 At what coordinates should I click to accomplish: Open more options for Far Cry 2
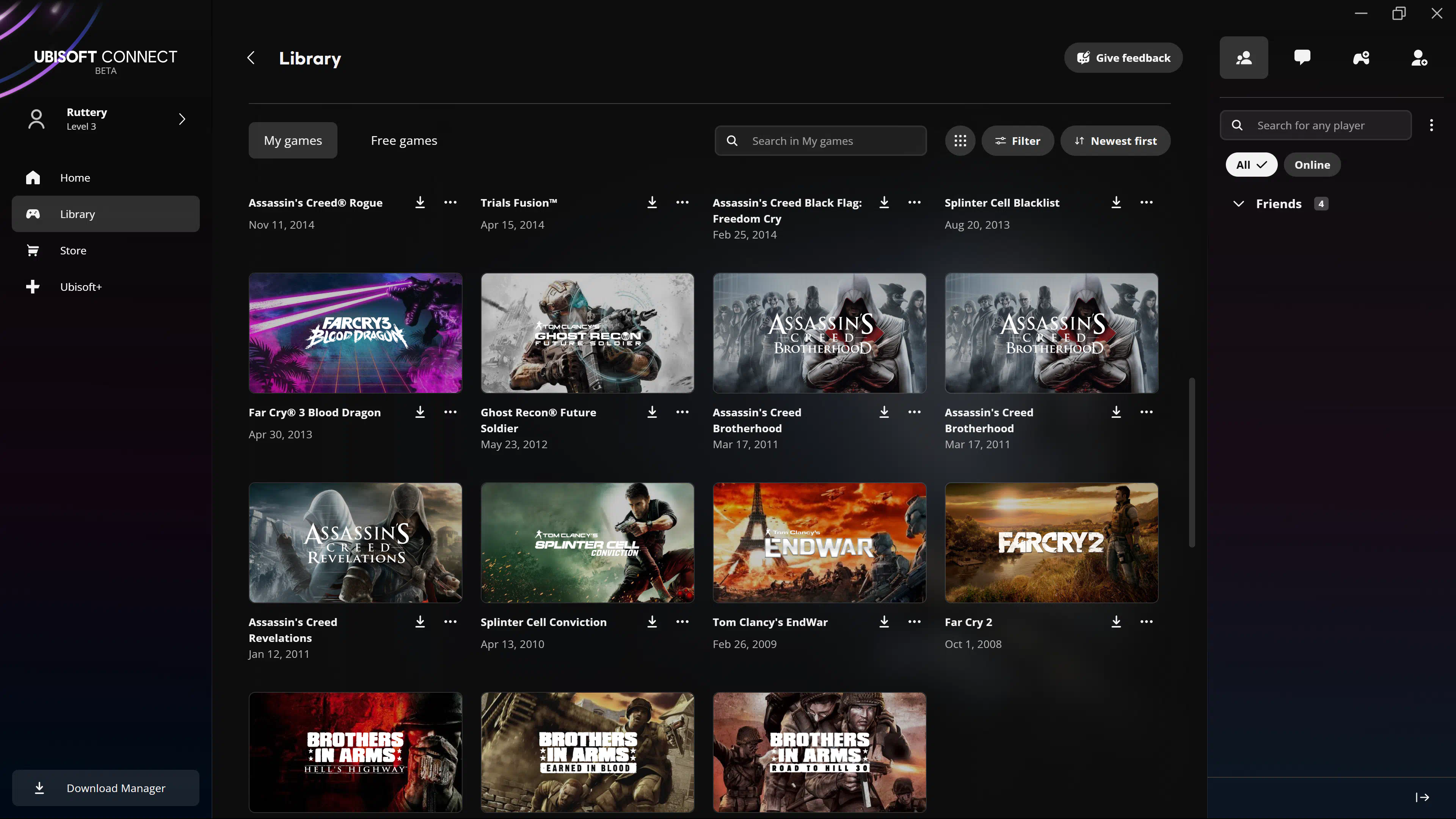click(x=1146, y=621)
